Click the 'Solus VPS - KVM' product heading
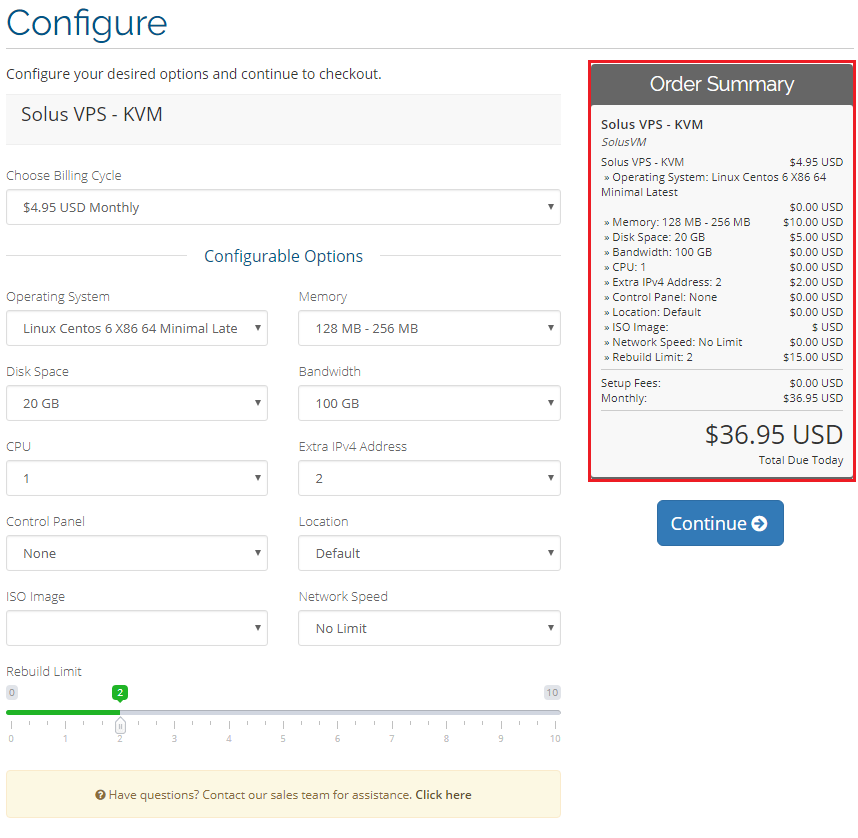Image resolution: width=858 pixels, height=838 pixels. 91,114
